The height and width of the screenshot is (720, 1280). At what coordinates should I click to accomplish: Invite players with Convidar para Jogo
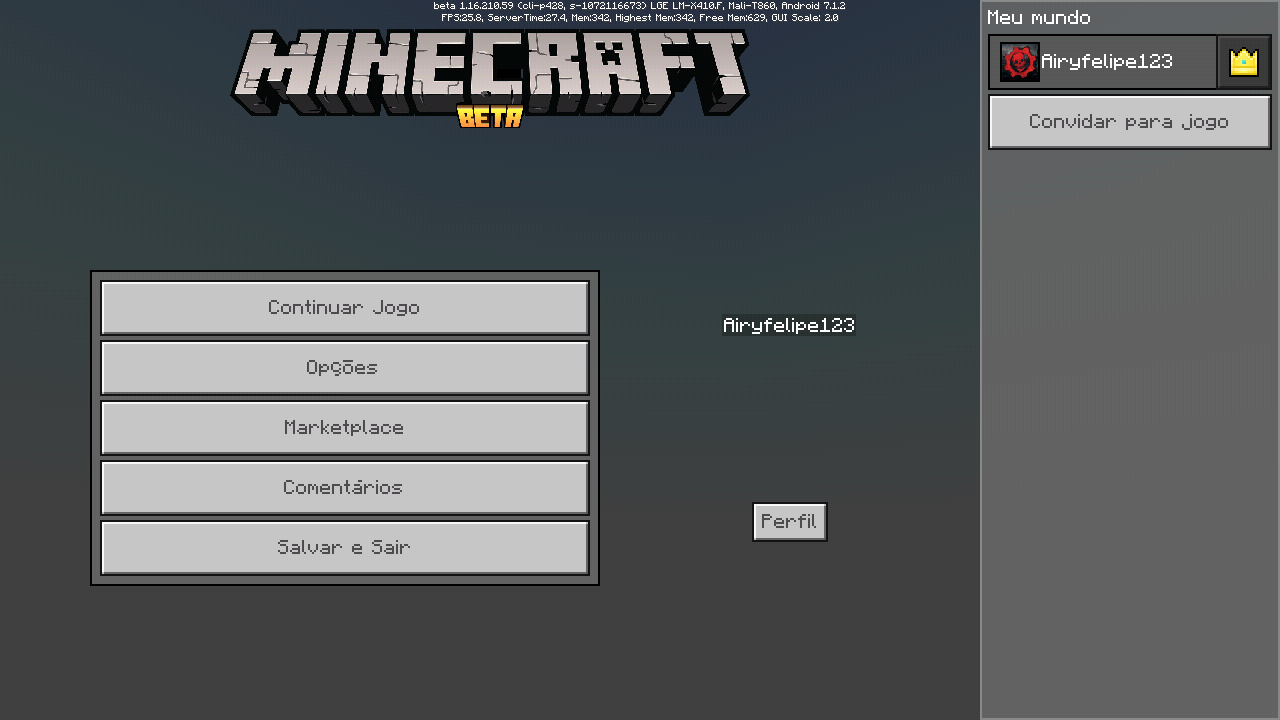point(1130,122)
